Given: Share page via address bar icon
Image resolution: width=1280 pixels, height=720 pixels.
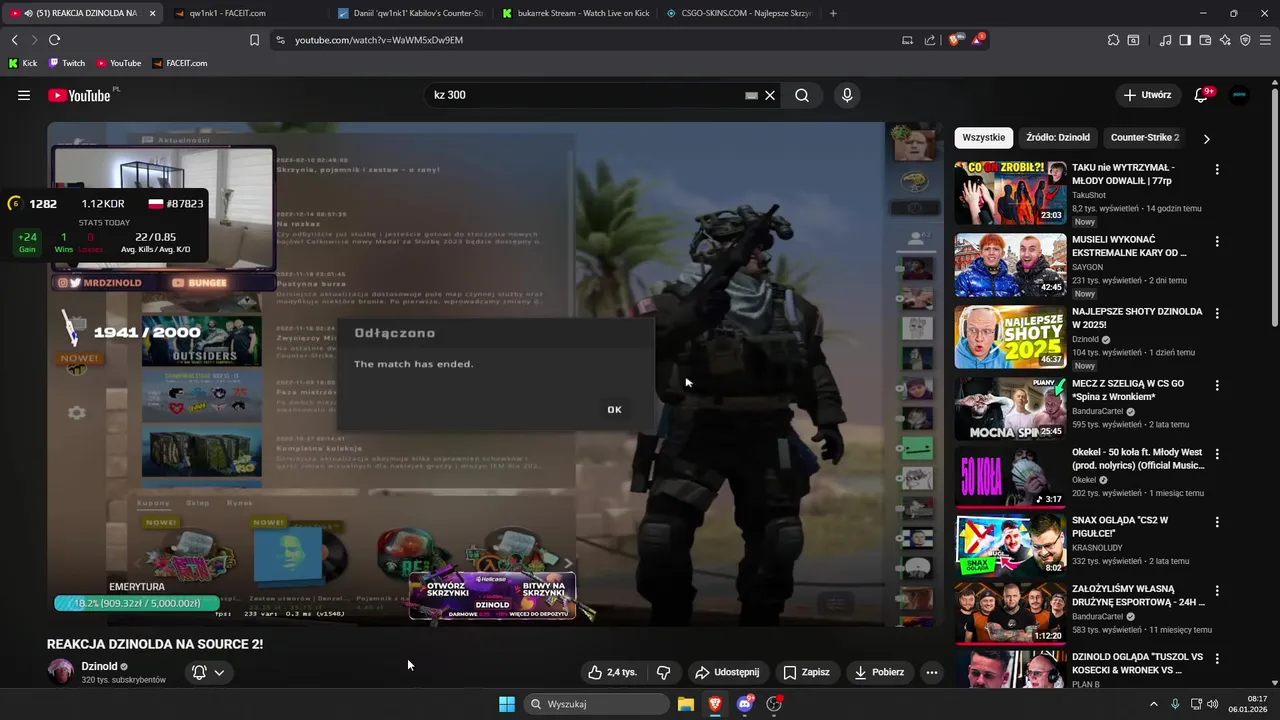Looking at the screenshot, I should 930,40.
